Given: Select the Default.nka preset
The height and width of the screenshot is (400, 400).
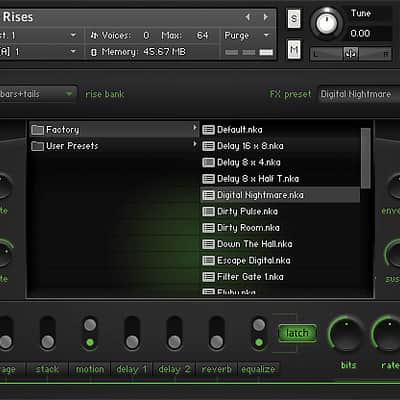Looking at the screenshot, I should (x=280, y=130).
